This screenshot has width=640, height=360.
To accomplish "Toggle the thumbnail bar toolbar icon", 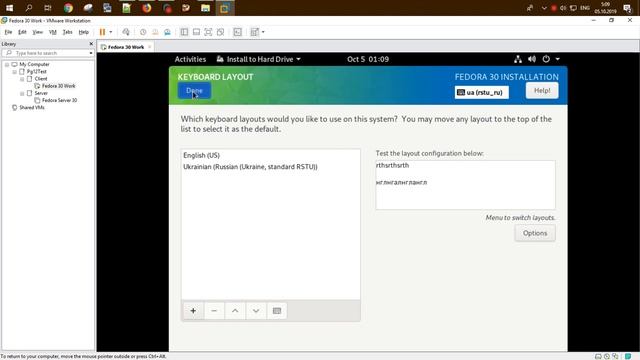I will point(196,32).
